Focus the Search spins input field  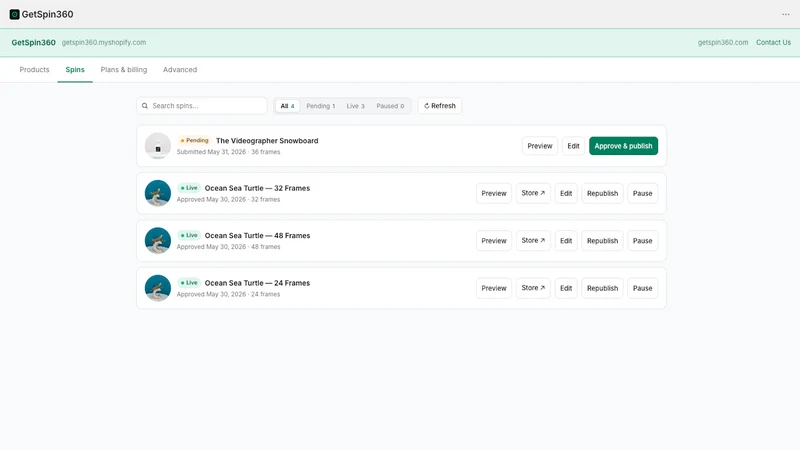click(x=202, y=106)
